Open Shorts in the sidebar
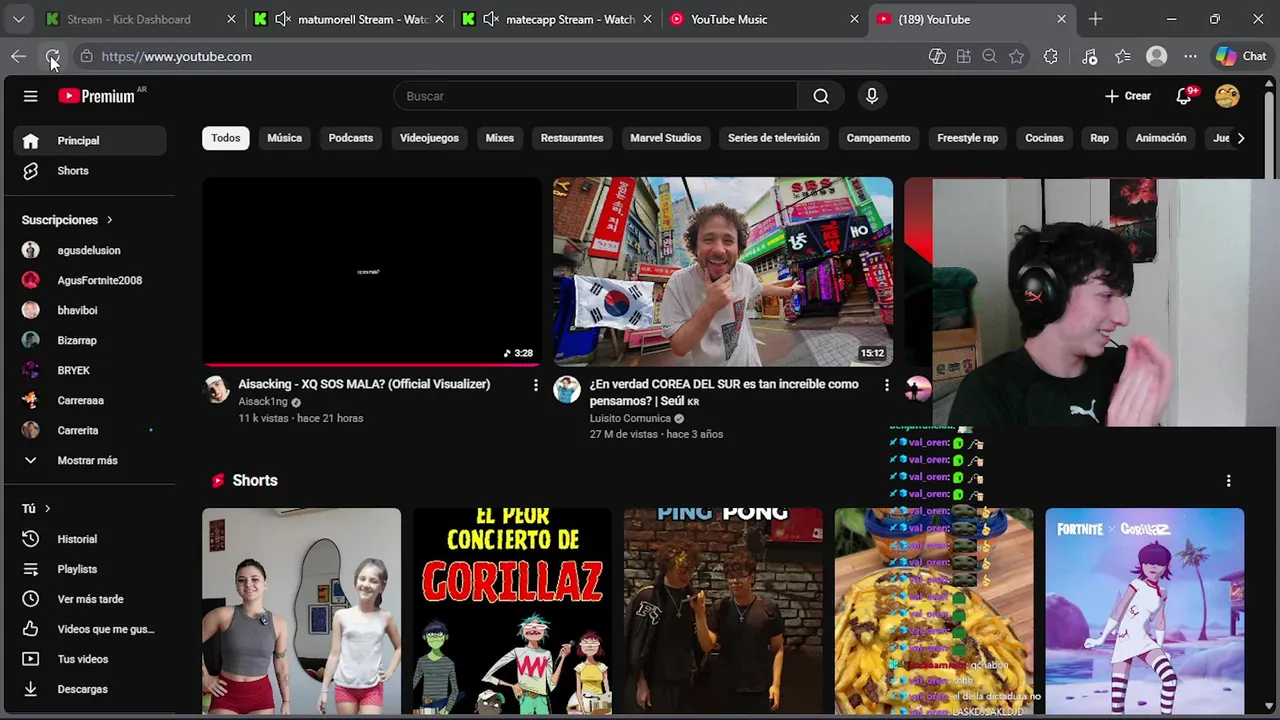1280x720 pixels. [x=88, y=171]
